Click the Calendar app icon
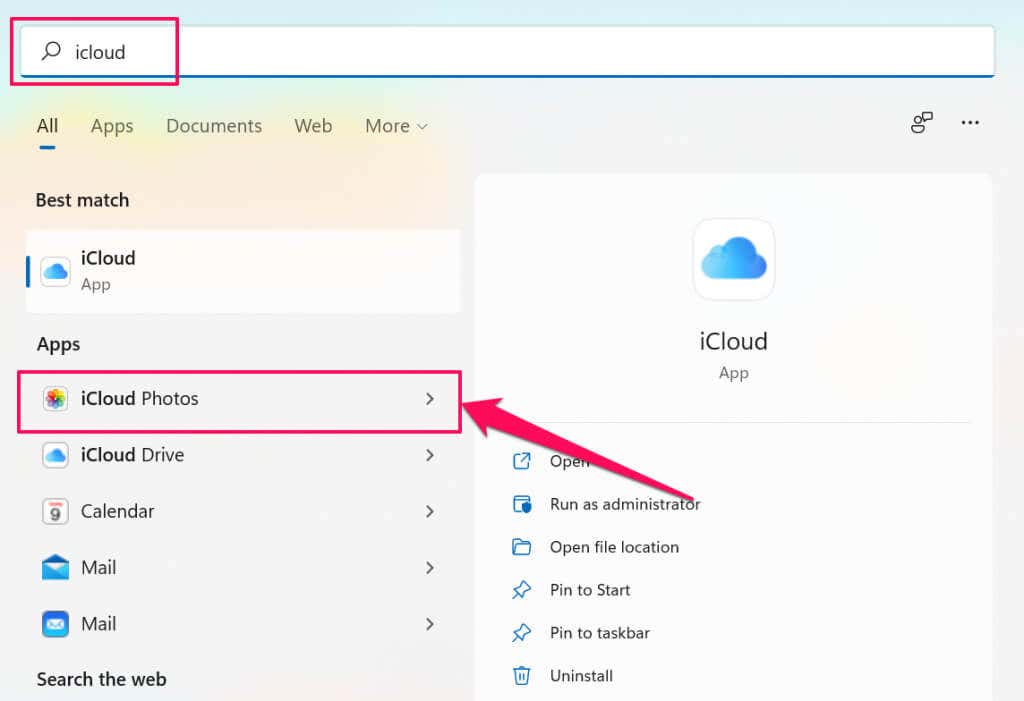Screen dimensions: 1024x701 pyautogui.click(x=56, y=512)
